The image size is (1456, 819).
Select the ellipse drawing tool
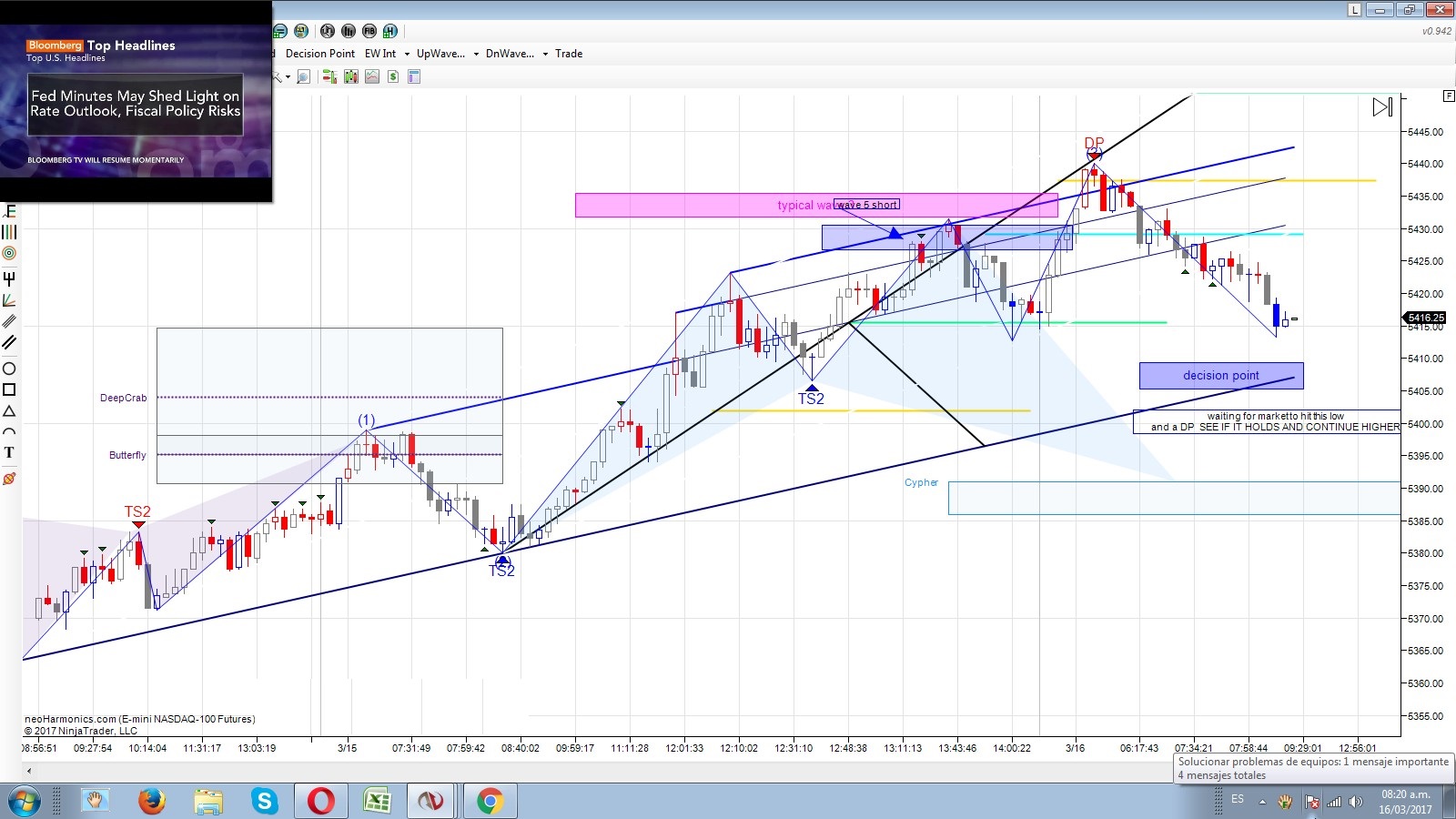pos(10,369)
